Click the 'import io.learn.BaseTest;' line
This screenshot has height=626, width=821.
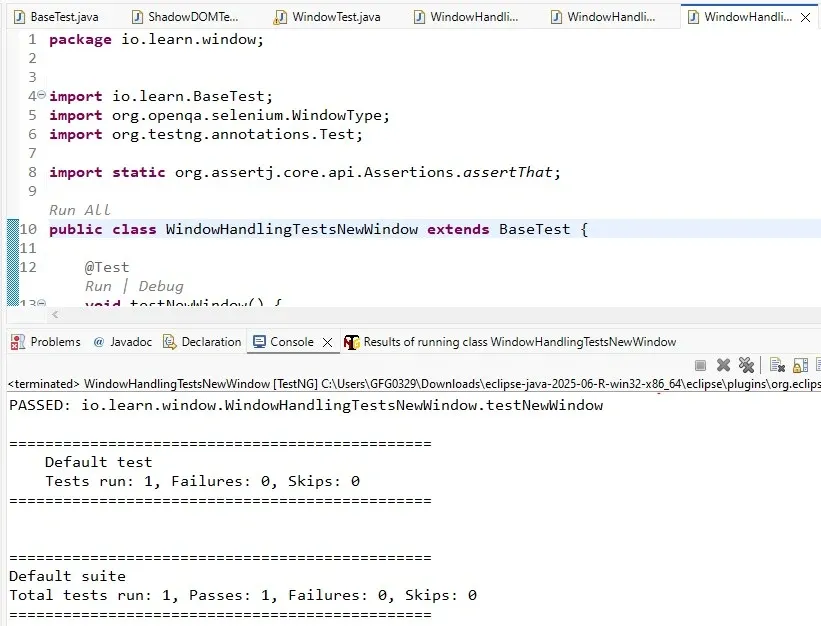click(161, 96)
